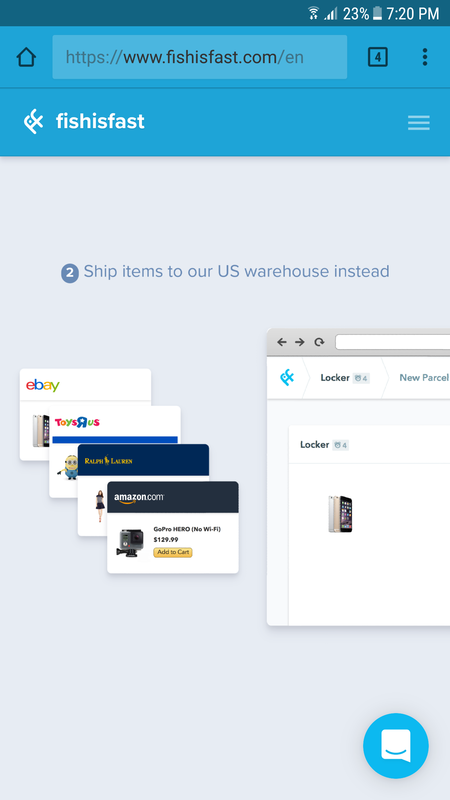
Task: Click the Add to Cart button
Action: [x=172, y=552]
